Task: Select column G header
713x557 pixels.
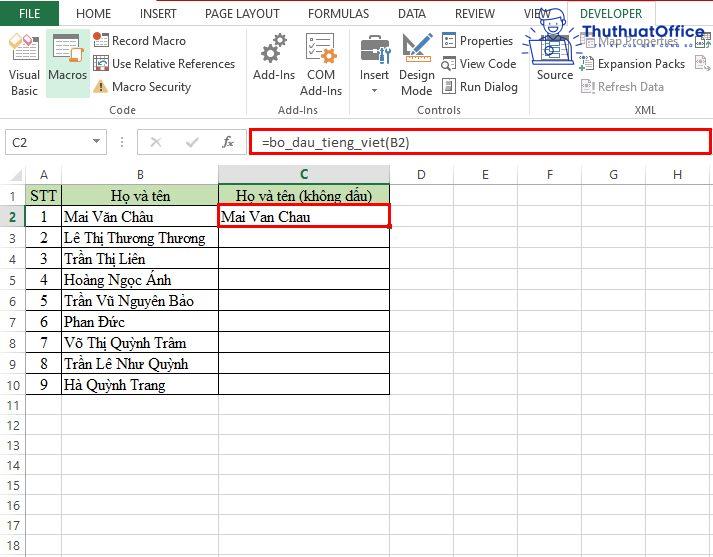Action: pyautogui.click(x=613, y=175)
